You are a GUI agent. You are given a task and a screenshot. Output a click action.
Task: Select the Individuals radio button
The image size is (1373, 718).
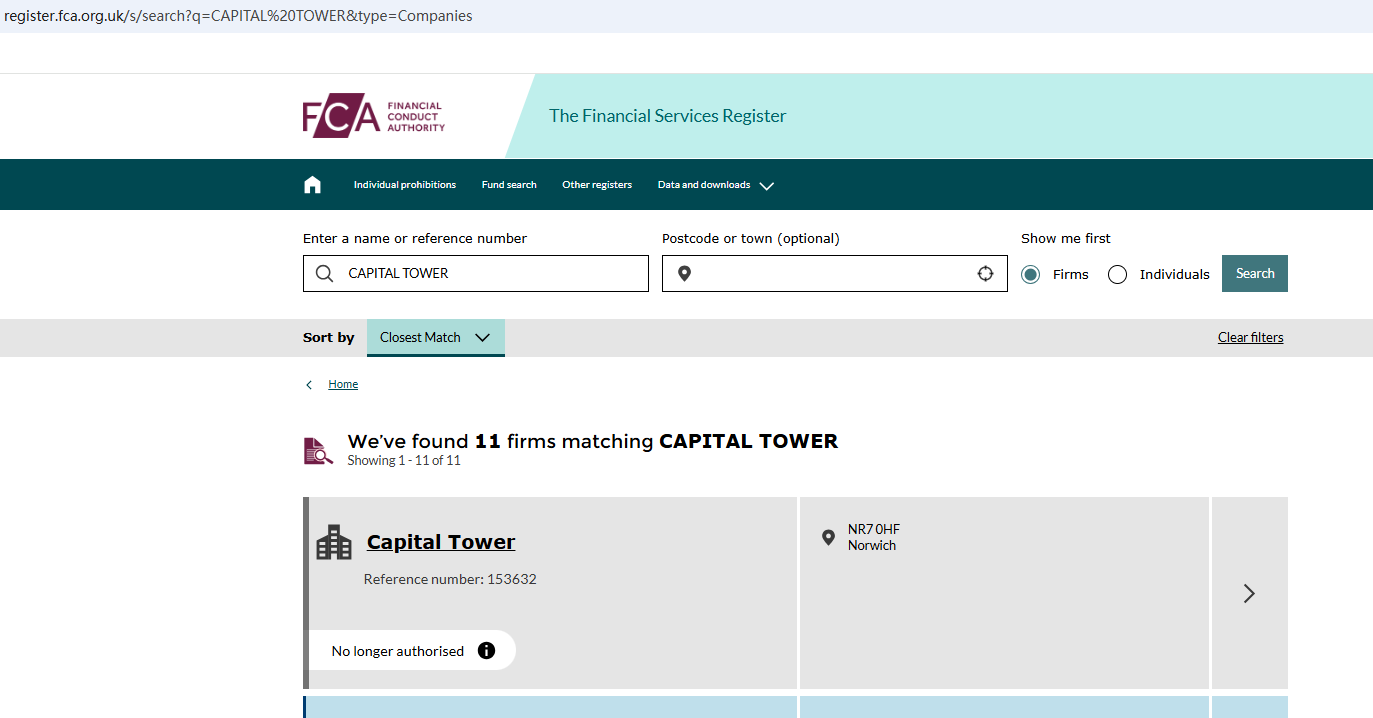pyautogui.click(x=1118, y=275)
